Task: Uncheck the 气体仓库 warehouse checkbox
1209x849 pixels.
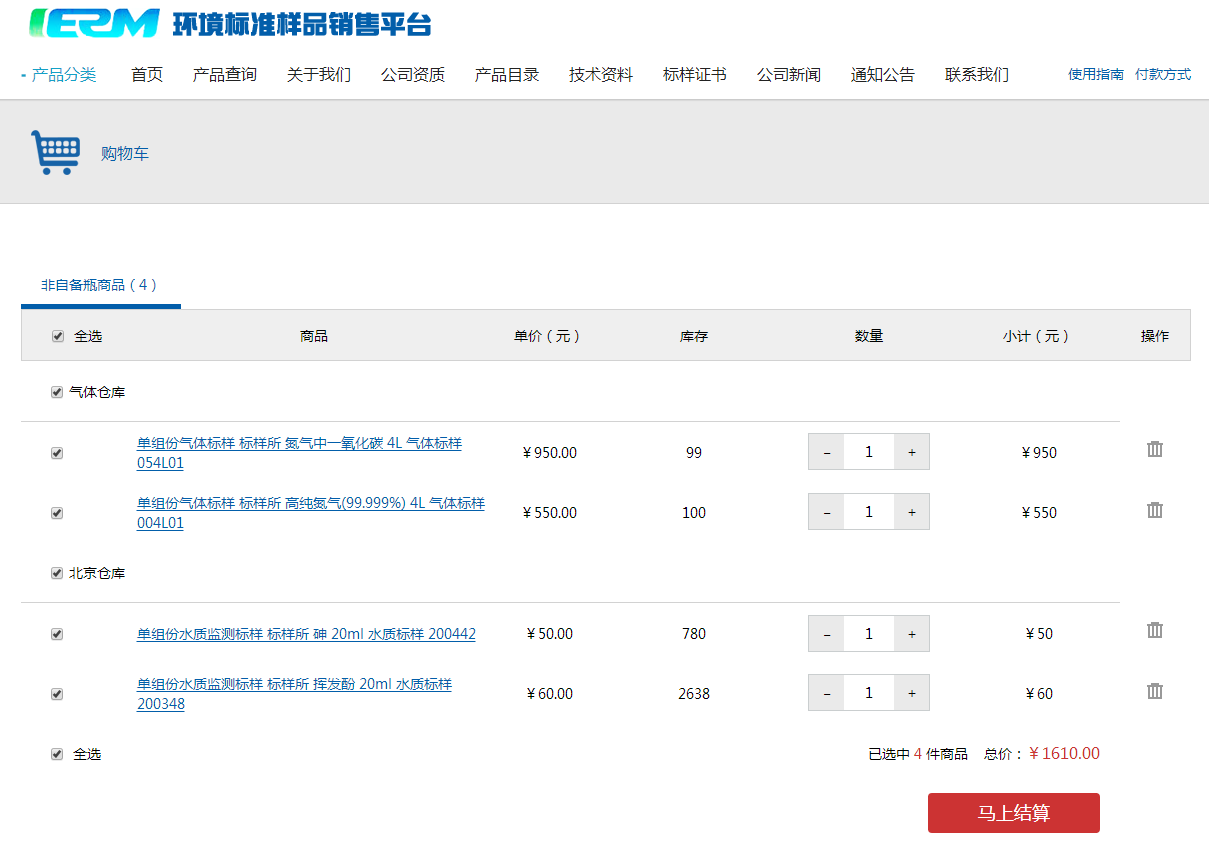Action: (57, 393)
